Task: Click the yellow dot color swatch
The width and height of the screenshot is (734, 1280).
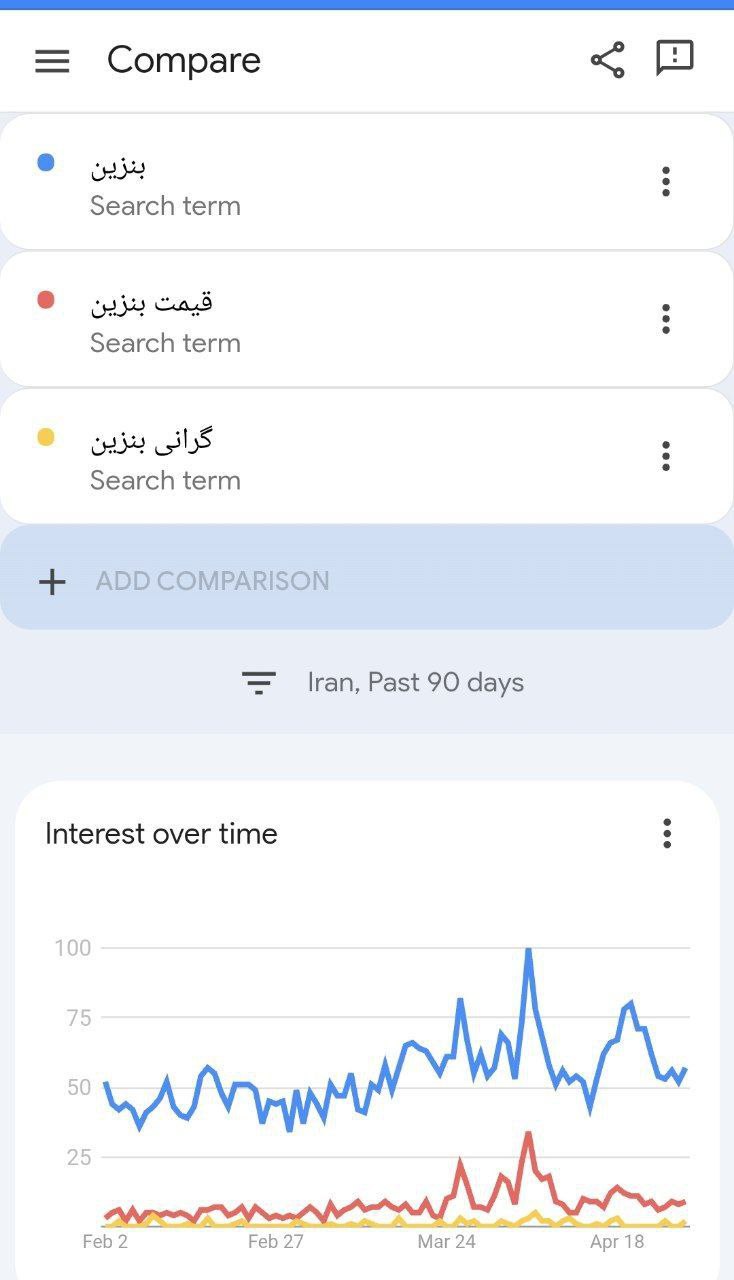Action: tap(46, 437)
